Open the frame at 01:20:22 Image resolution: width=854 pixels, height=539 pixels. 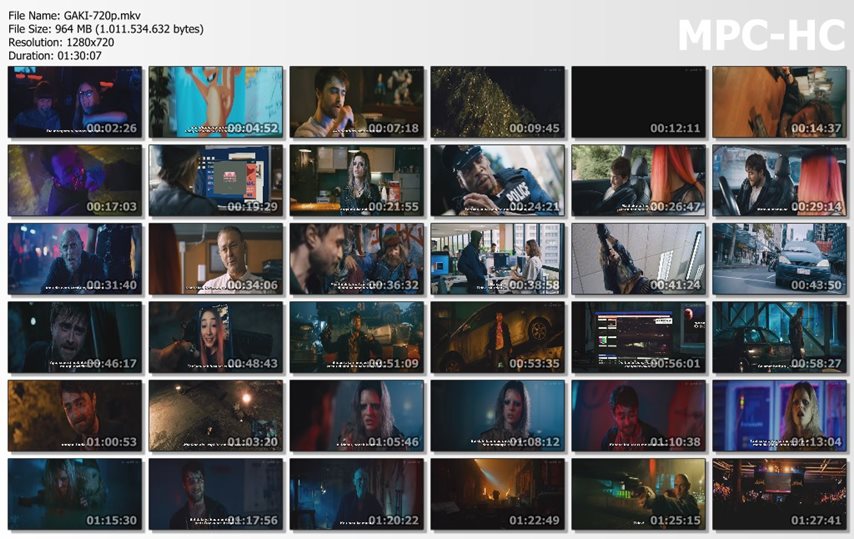(x=357, y=494)
